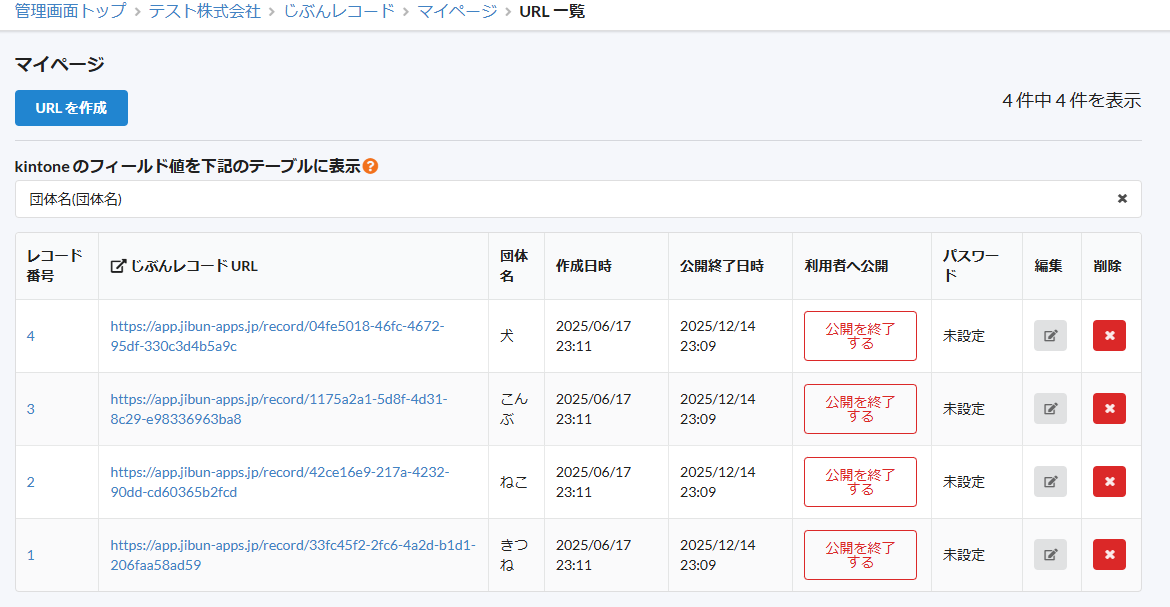Screen dimensions: 1170x607
Task: Click the ねこ group name cell
Action: click(x=514, y=482)
